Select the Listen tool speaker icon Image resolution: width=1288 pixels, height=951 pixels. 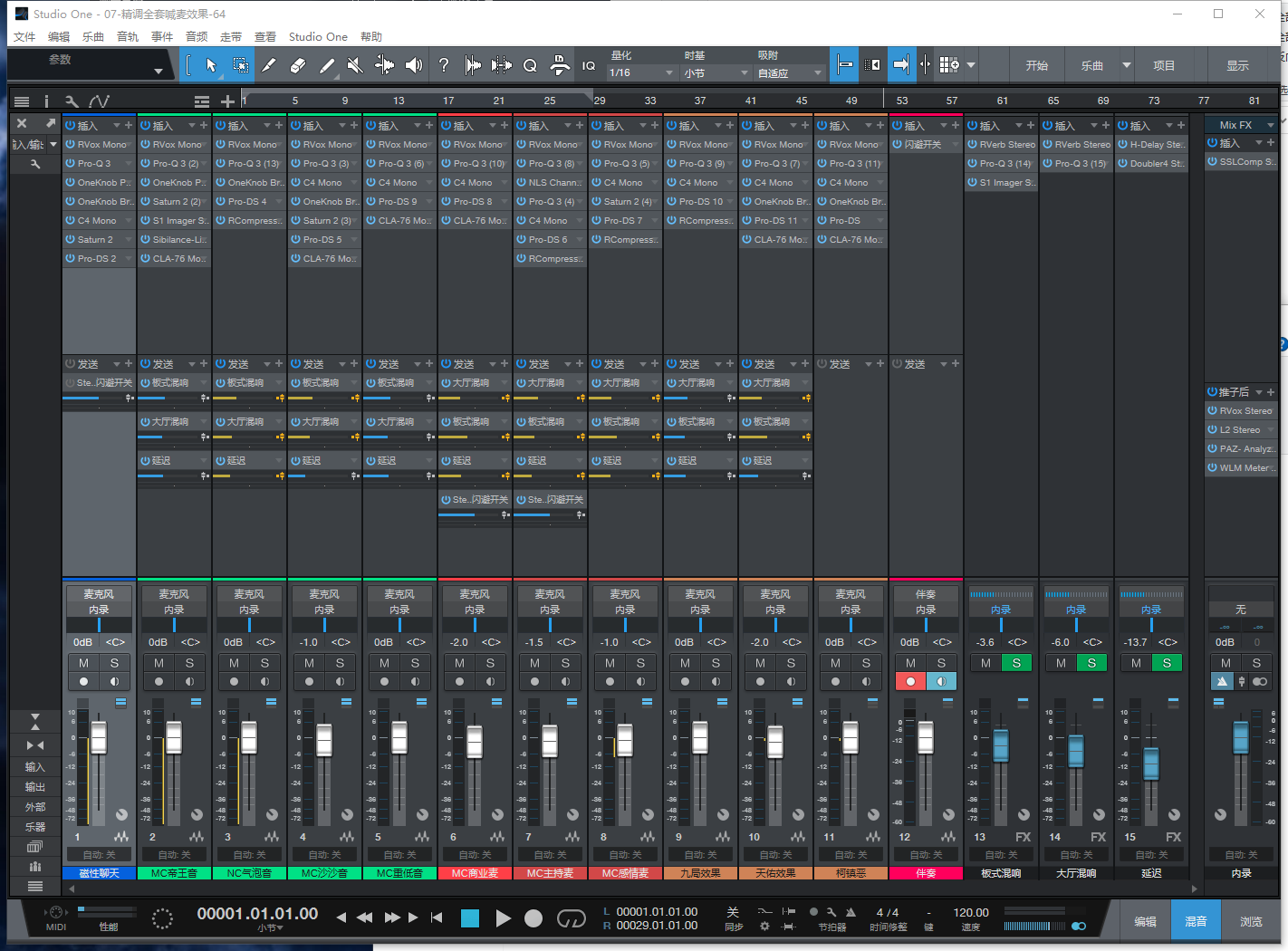pos(413,64)
